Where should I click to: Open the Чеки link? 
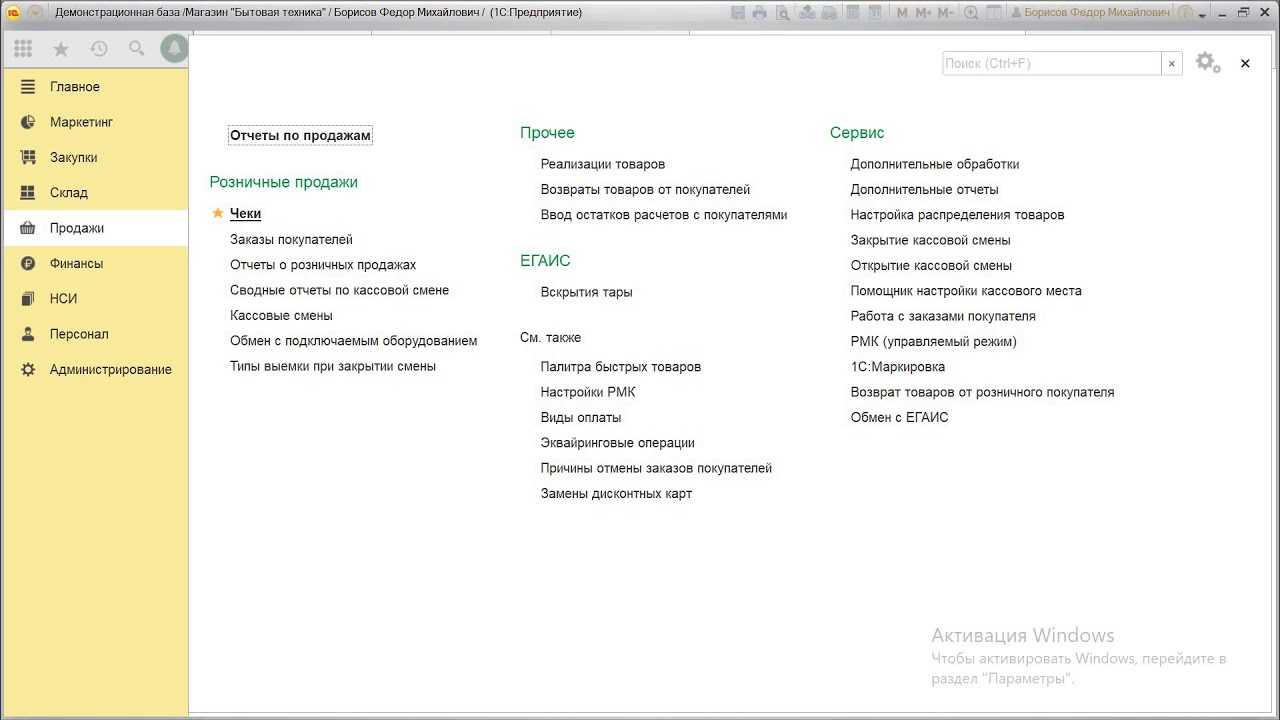point(245,213)
